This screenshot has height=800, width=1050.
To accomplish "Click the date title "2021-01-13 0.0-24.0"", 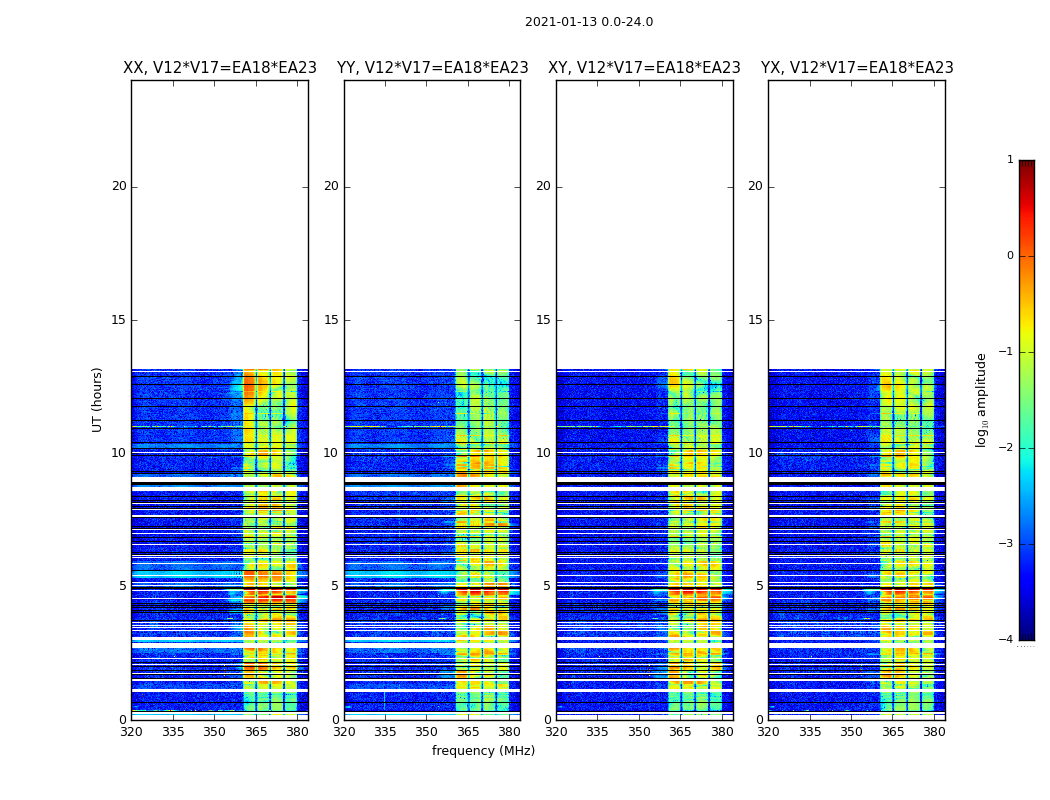I will tap(588, 22).
